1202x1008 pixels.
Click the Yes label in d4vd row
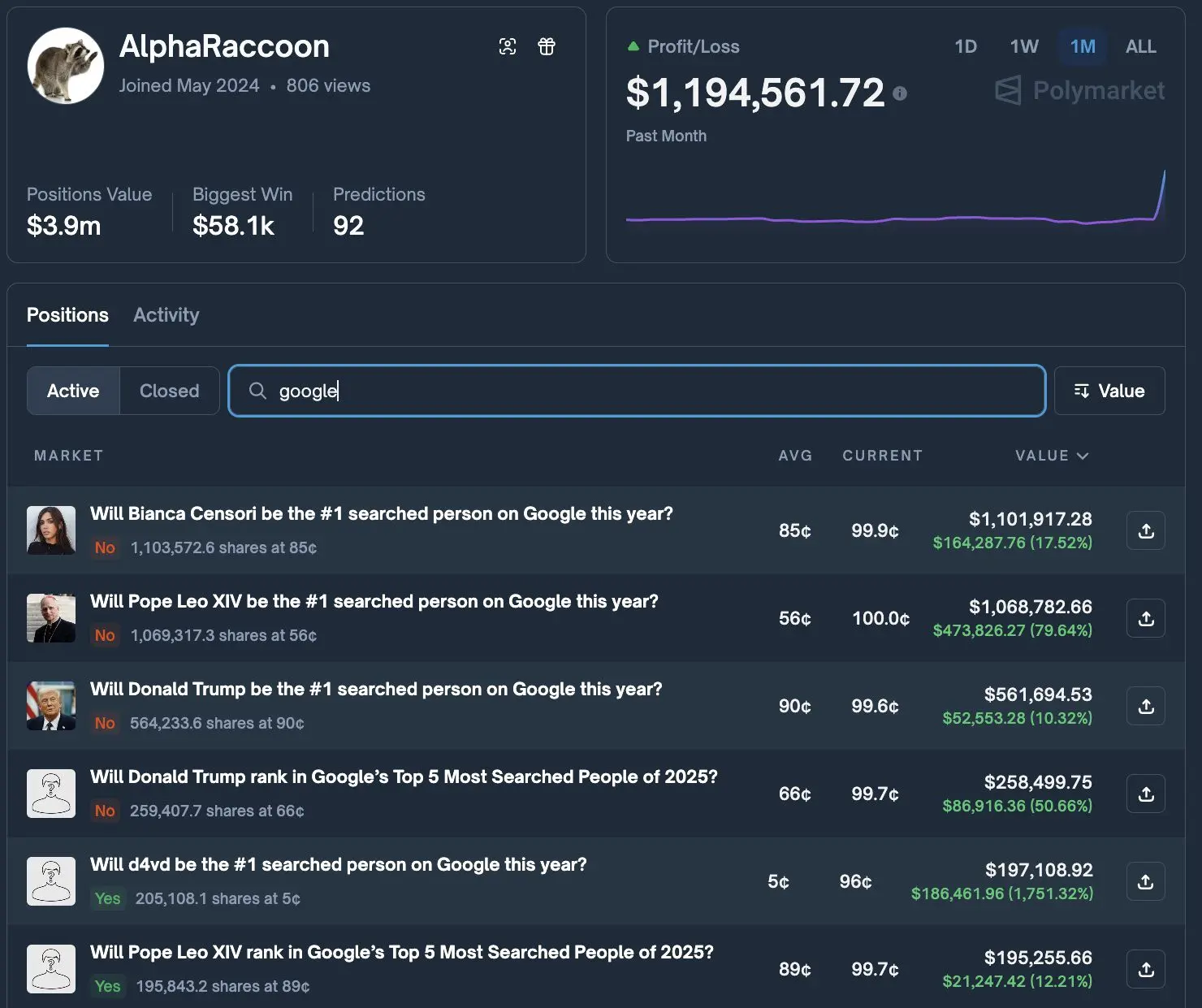[x=107, y=898]
